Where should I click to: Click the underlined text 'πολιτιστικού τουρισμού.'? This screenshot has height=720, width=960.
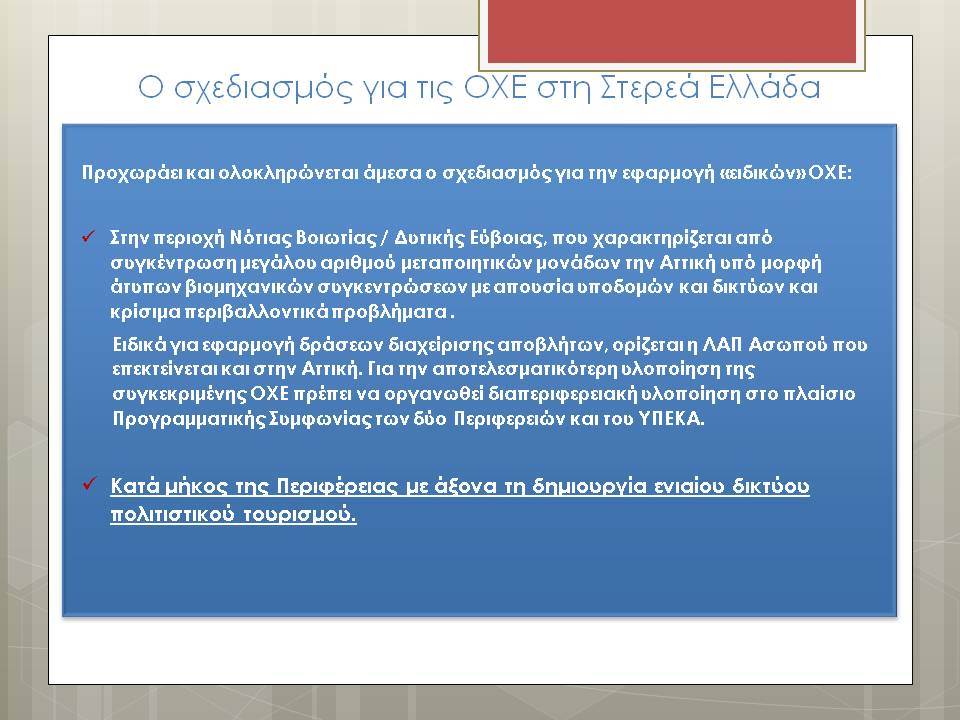pyautogui.click(x=233, y=514)
